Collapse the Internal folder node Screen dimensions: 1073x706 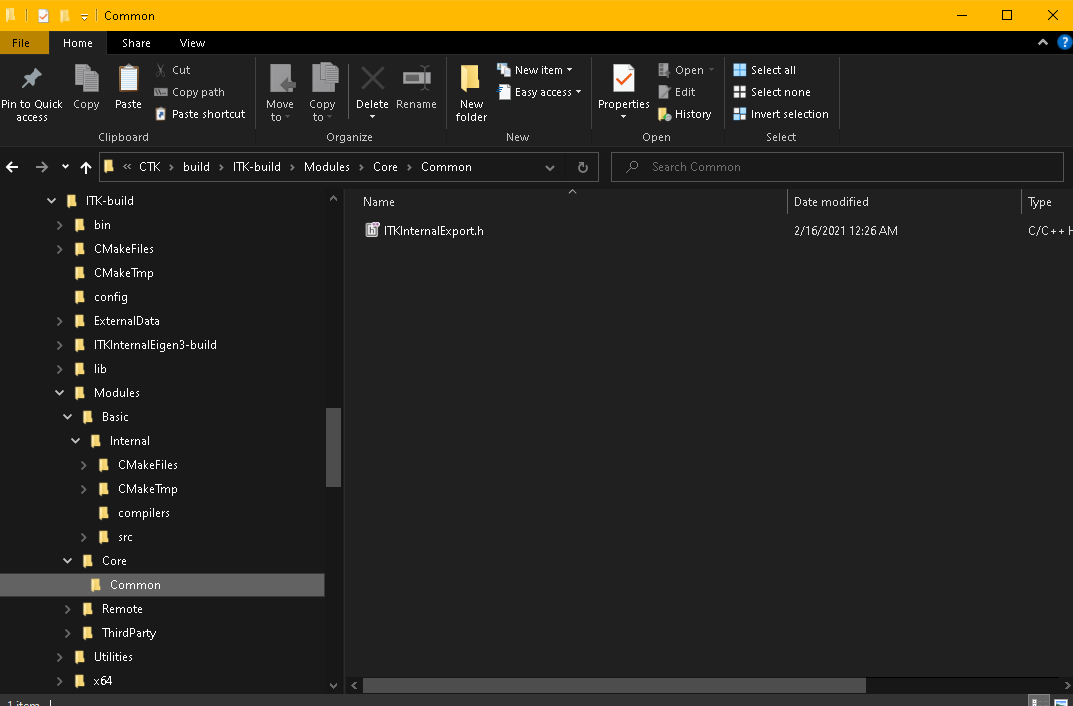coord(76,441)
